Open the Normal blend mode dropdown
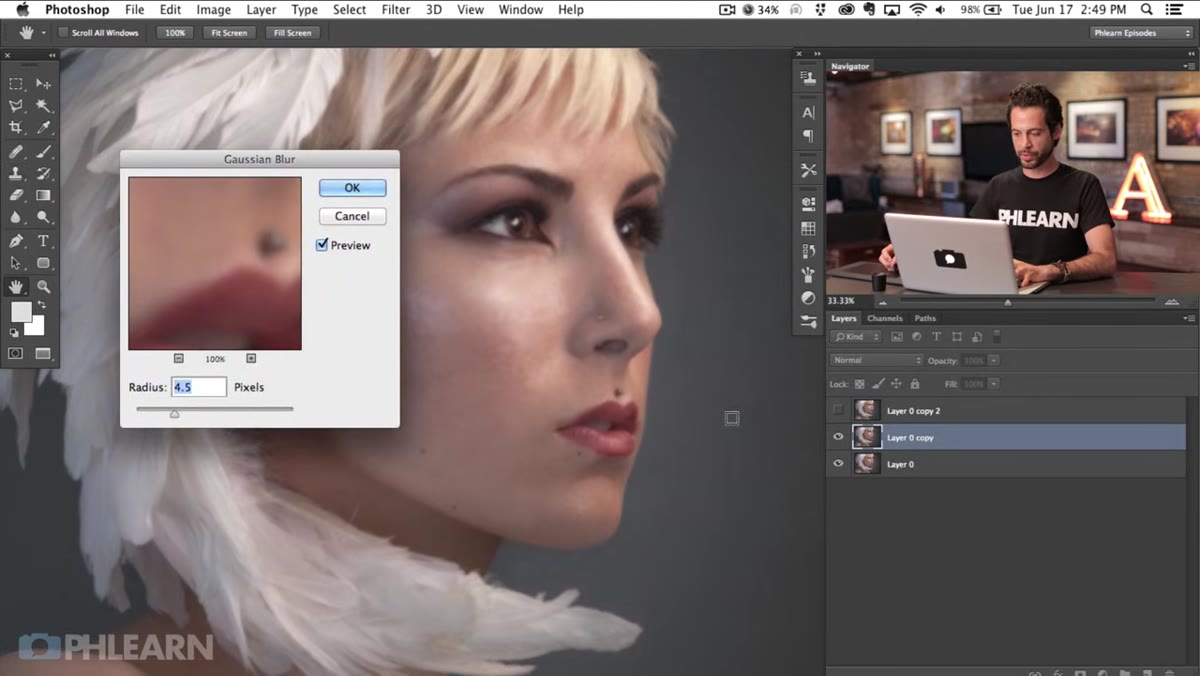1200x676 pixels. [x=877, y=360]
